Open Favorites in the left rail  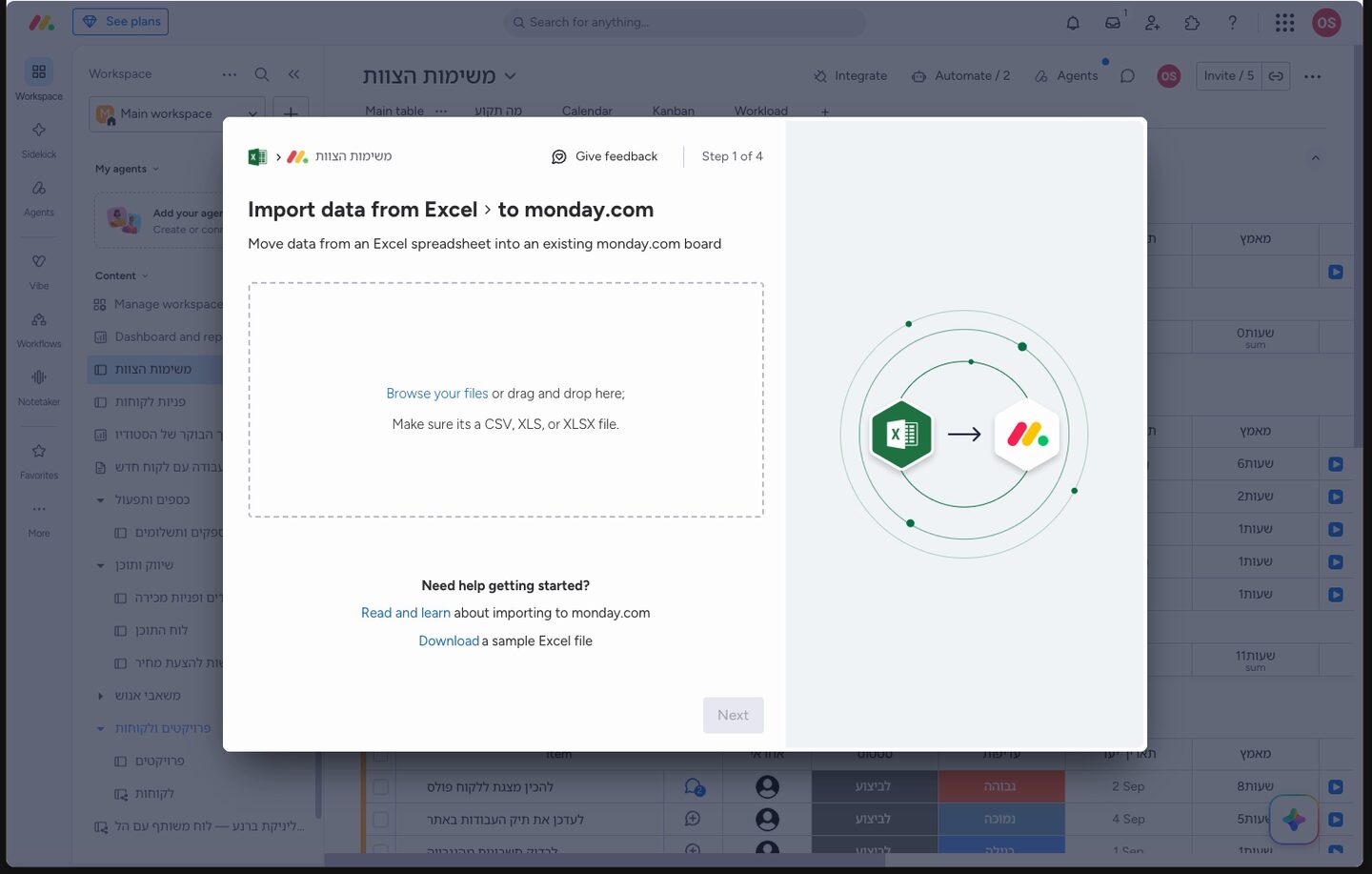(39, 459)
